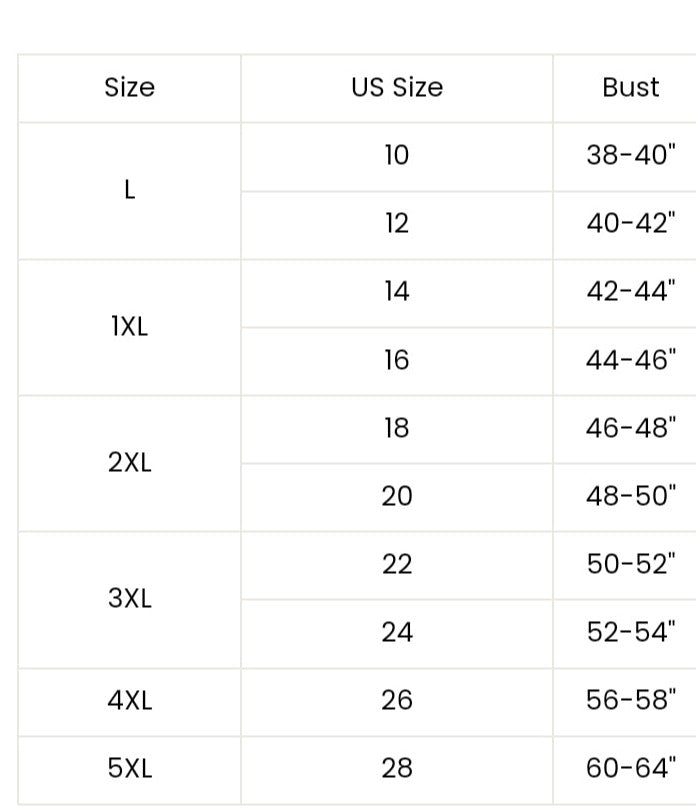Click the Size column header
The image size is (696, 811).
coord(129,88)
